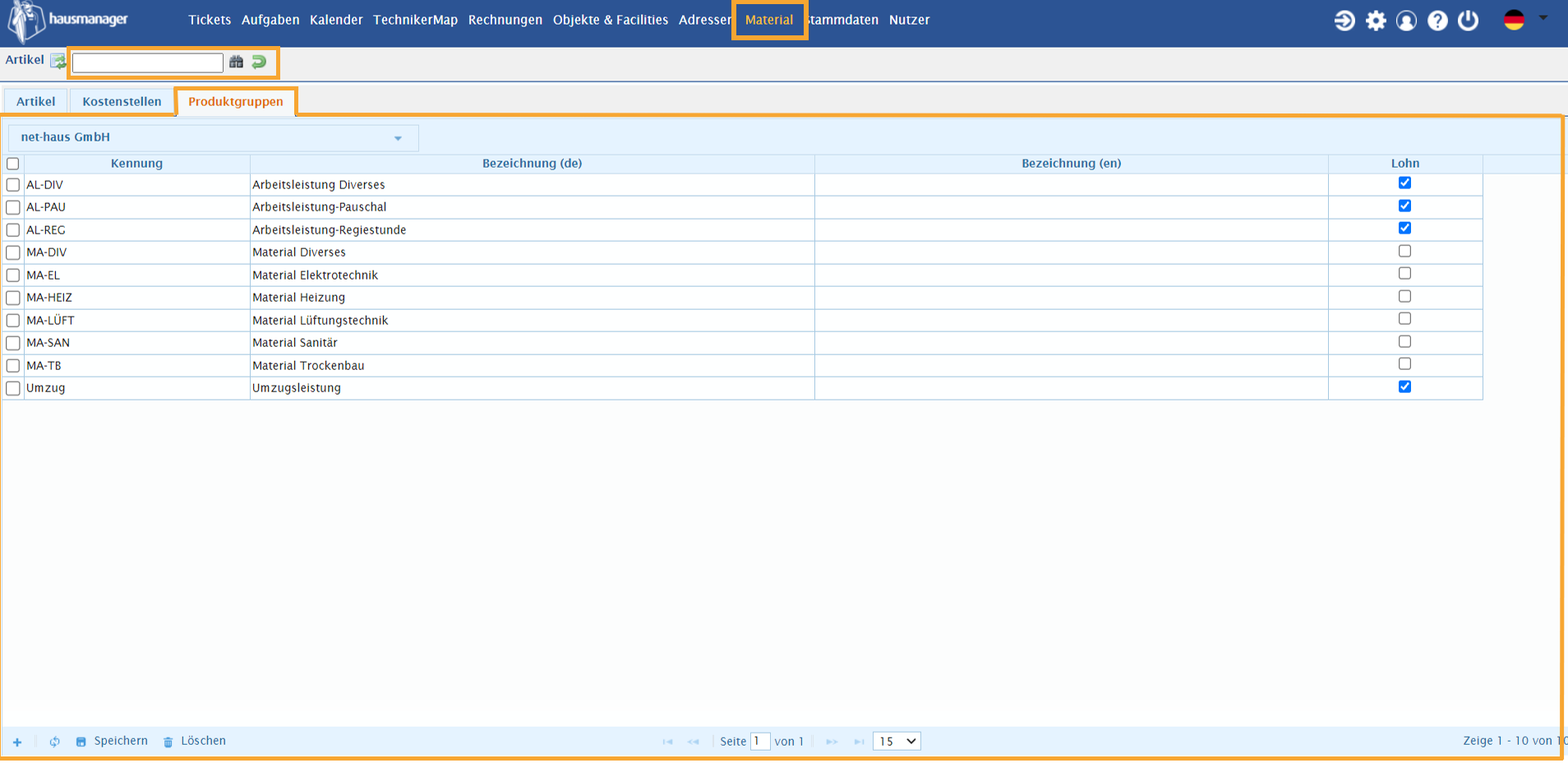Viewport: 1568px width, 763px height.
Task: Go to previous page icon
Action: point(693,742)
